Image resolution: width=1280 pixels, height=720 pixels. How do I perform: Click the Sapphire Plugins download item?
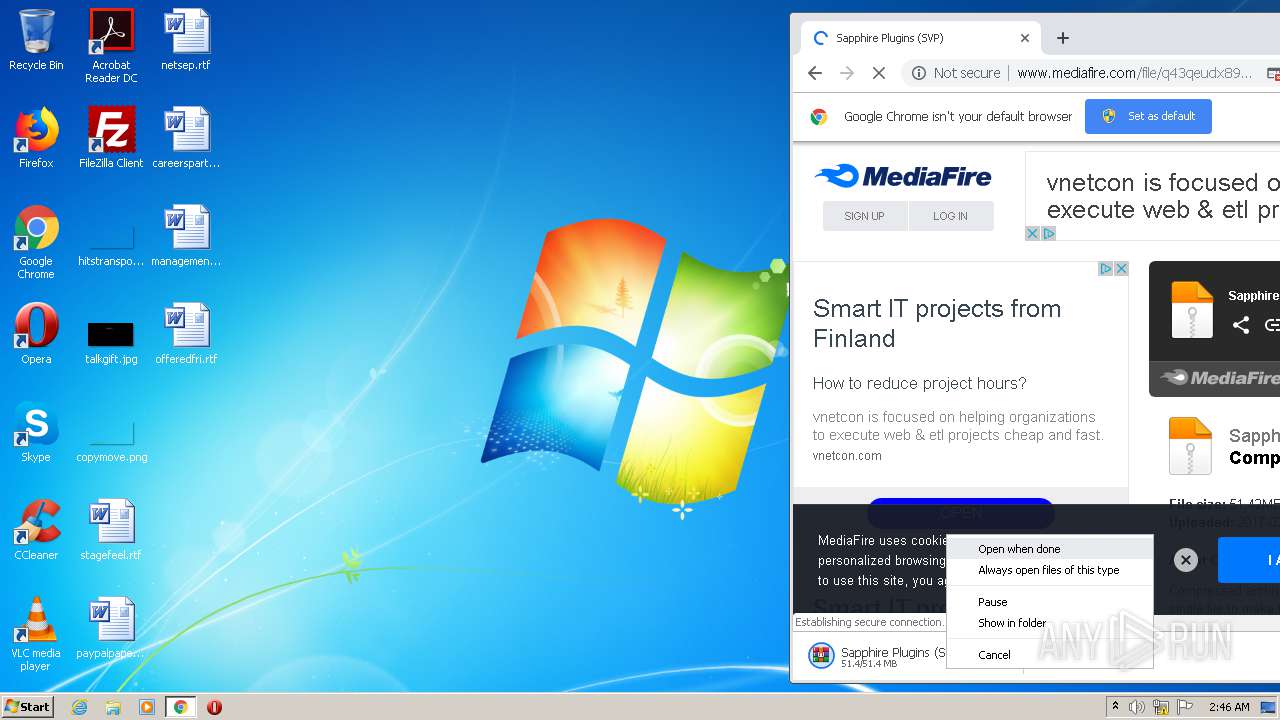coord(876,656)
